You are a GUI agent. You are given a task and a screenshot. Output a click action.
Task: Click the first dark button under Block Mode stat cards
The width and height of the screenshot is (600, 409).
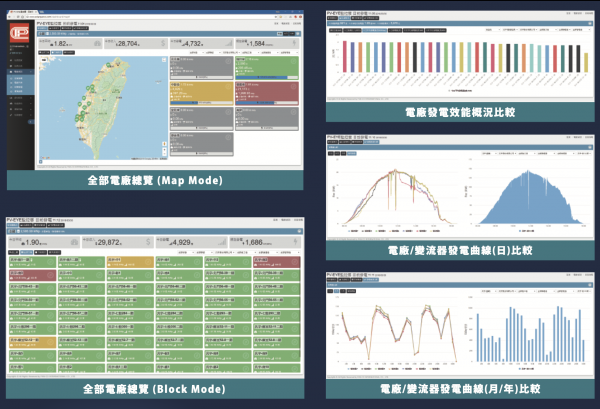pyautogui.click(x=14, y=252)
